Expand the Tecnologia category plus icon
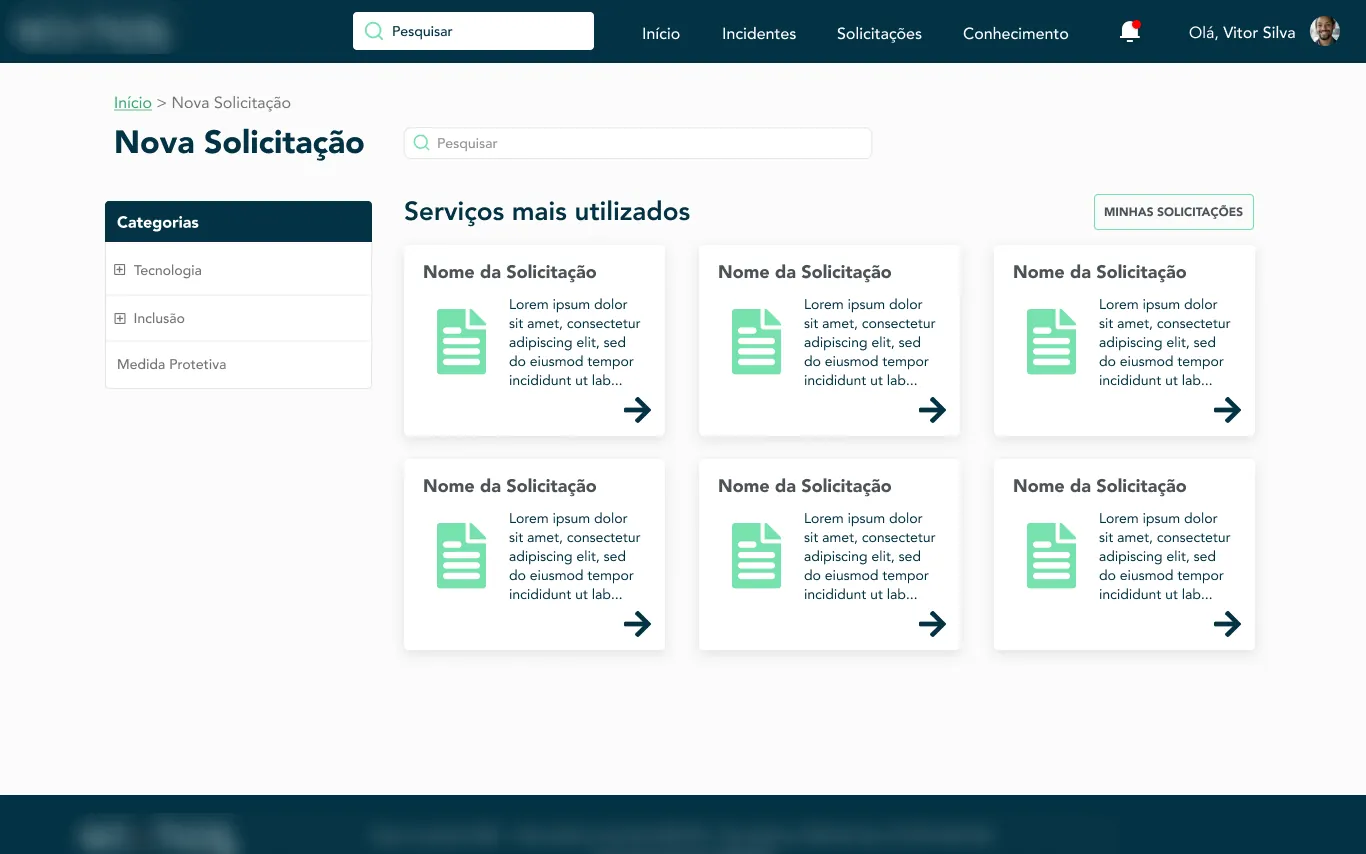Viewport: 1366px width, 854px height. [120, 270]
